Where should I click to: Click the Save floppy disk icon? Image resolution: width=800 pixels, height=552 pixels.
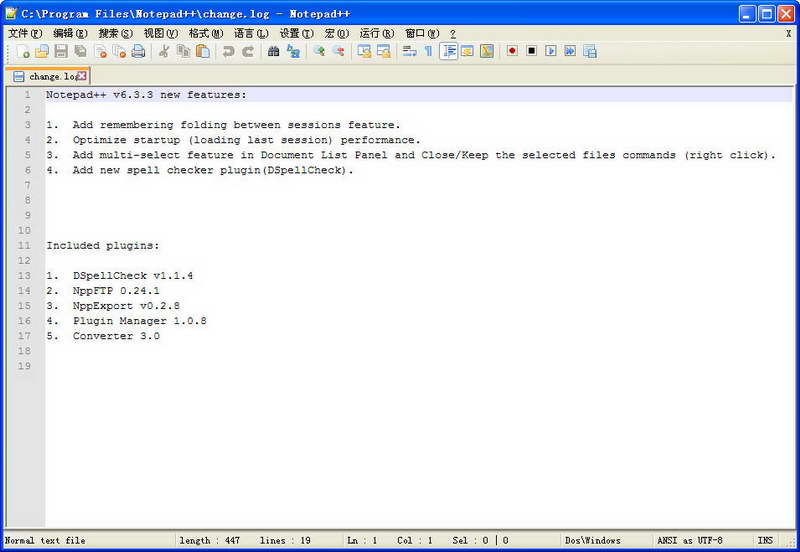point(61,52)
